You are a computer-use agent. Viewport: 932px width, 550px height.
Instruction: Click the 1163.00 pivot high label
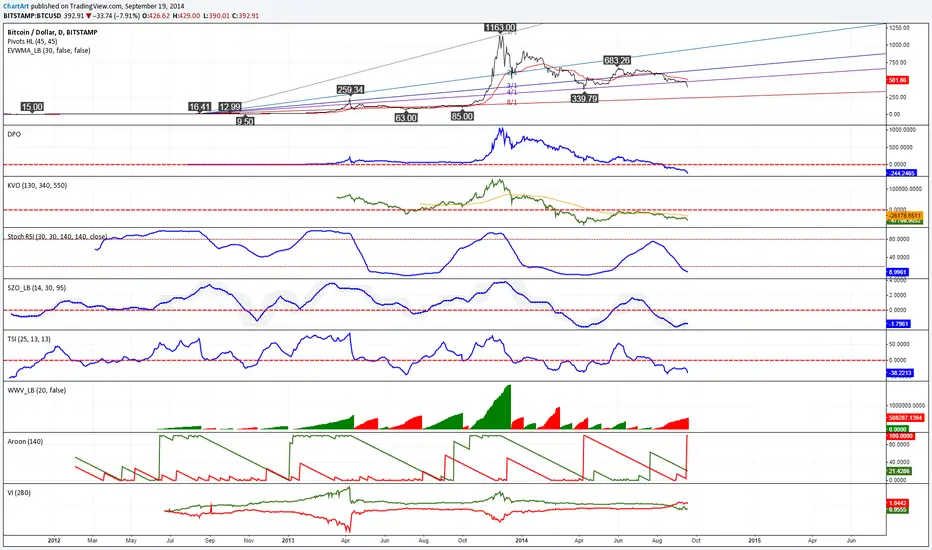[x=500, y=27]
